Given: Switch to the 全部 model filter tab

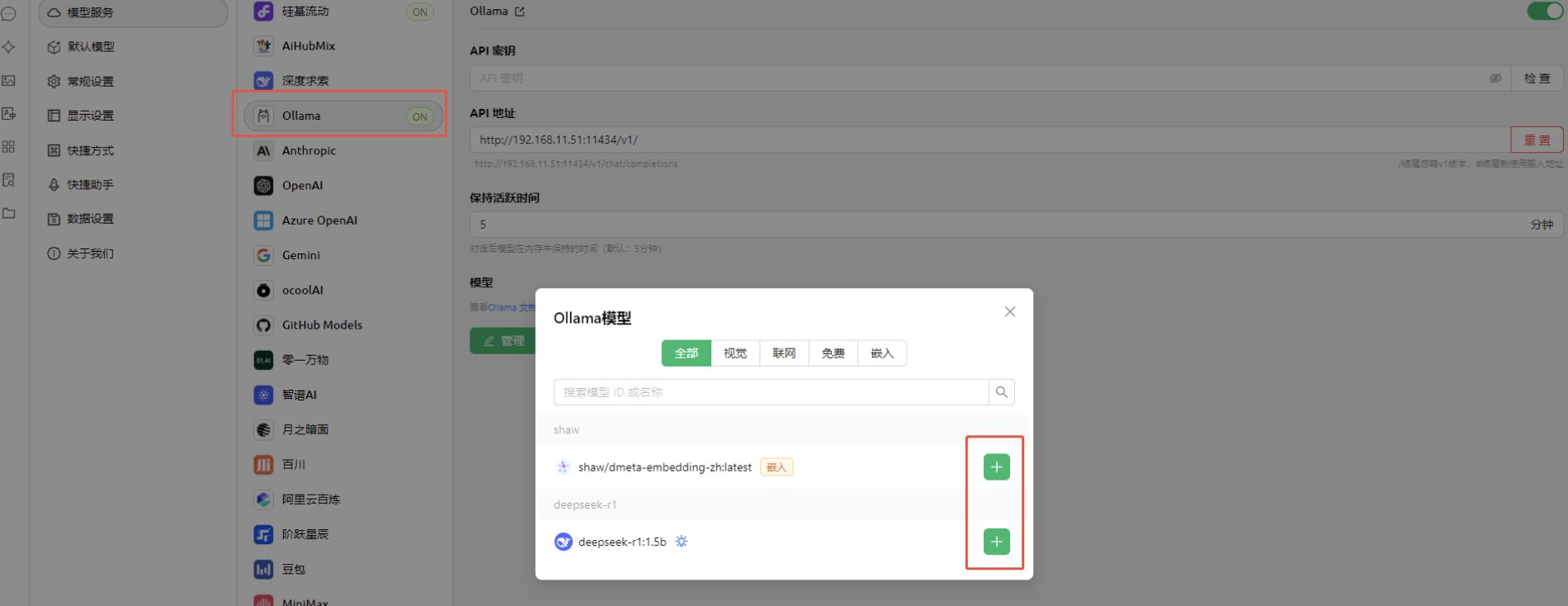Looking at the screenshot, I should coord(687,353).
